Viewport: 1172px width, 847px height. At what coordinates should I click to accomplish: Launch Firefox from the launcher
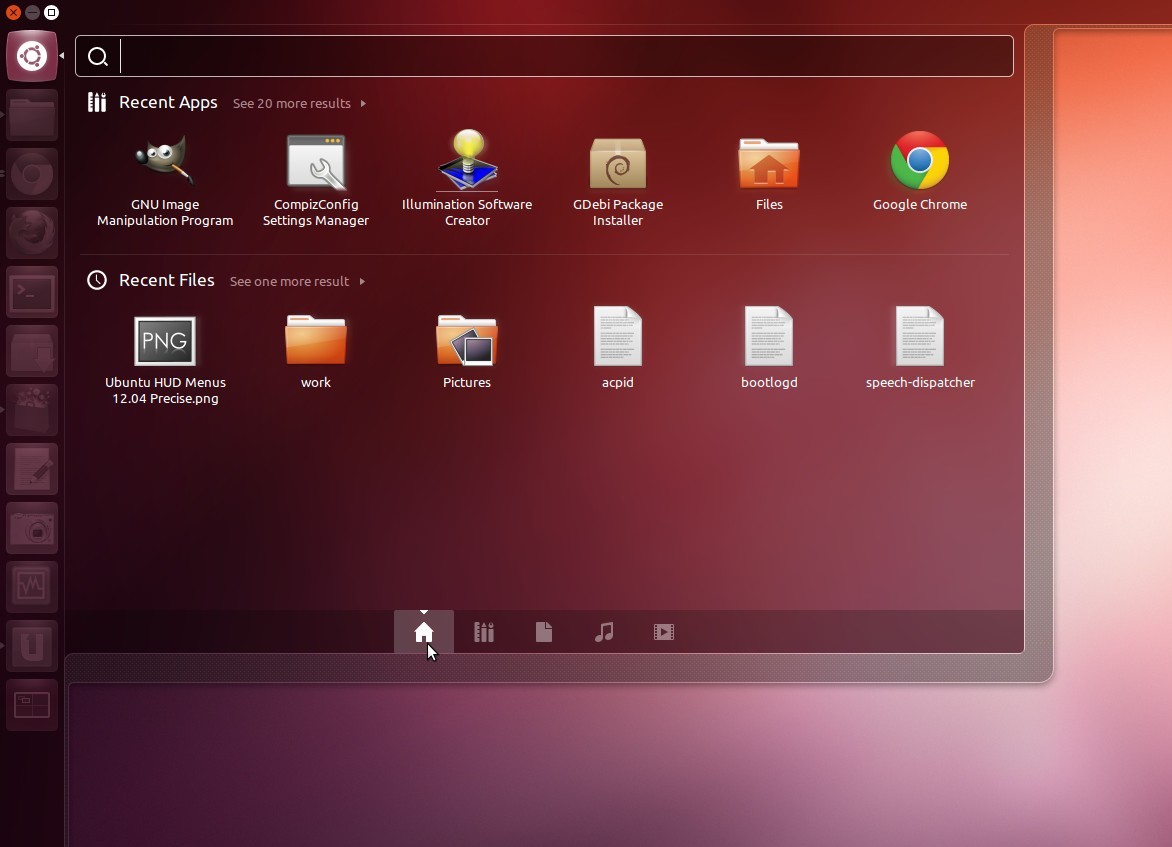point(32,233)
